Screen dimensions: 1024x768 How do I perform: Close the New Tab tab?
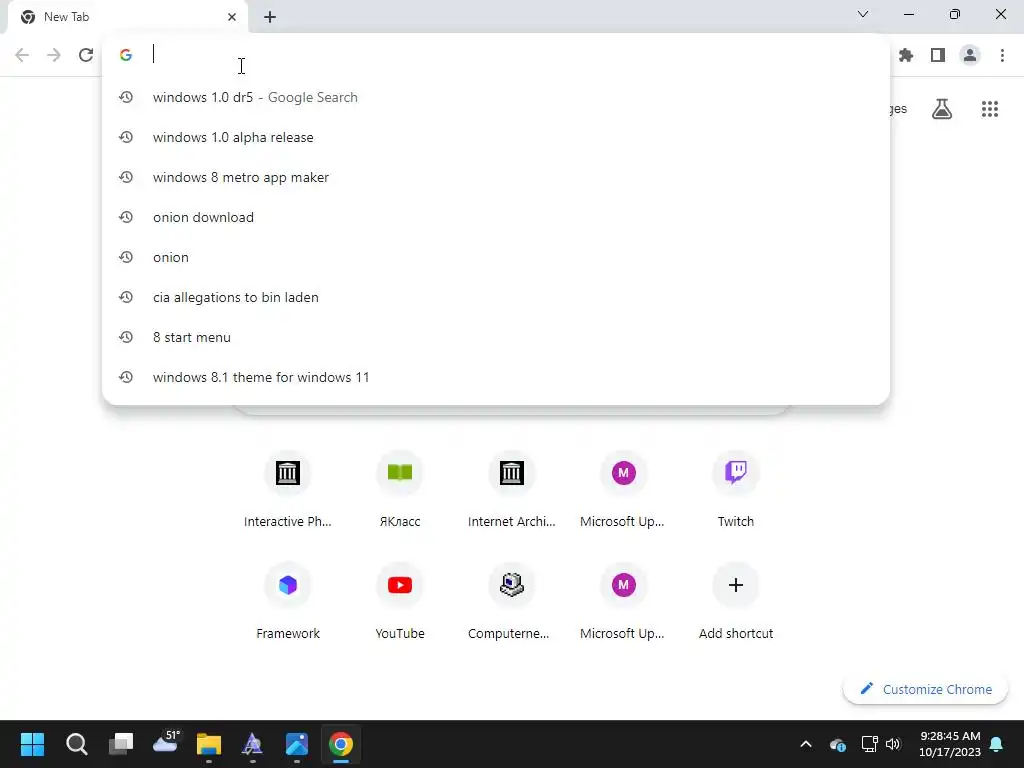232,17
